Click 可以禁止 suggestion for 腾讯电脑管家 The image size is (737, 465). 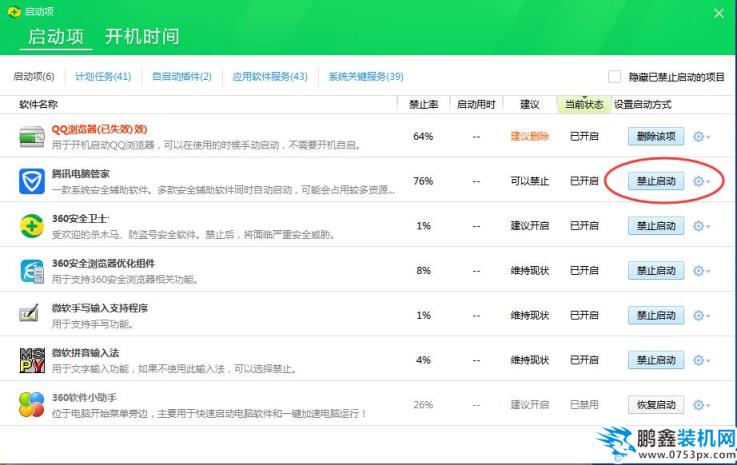[x=530, y=181]
